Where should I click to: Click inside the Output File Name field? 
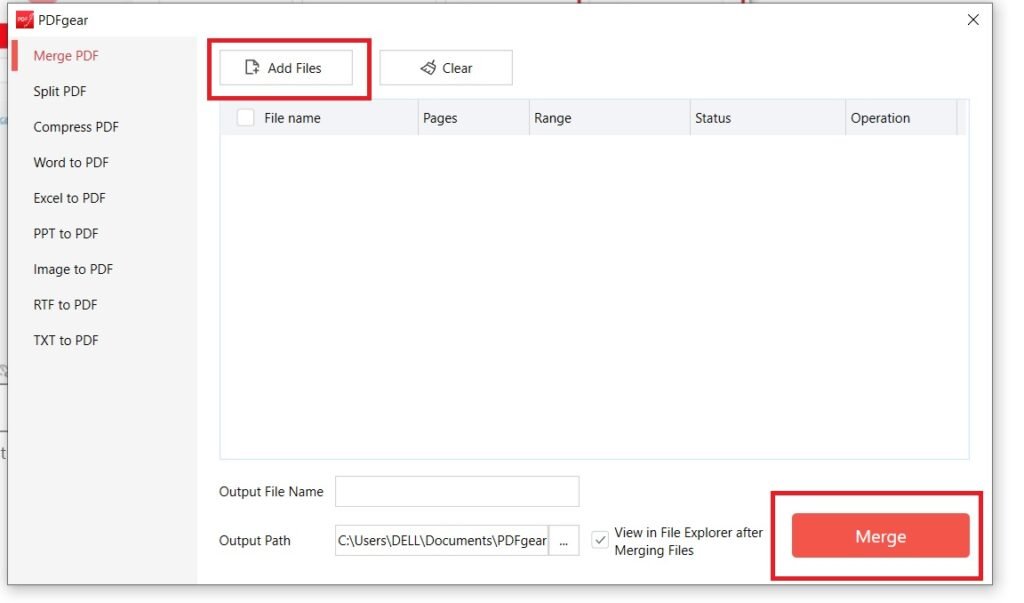click(x=455, y=491)
